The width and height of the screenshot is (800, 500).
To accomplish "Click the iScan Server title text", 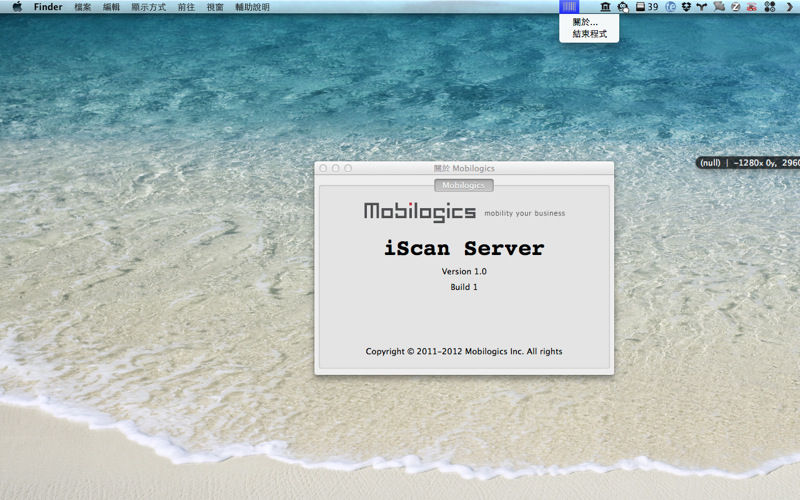I will click(x=464, y=248).
